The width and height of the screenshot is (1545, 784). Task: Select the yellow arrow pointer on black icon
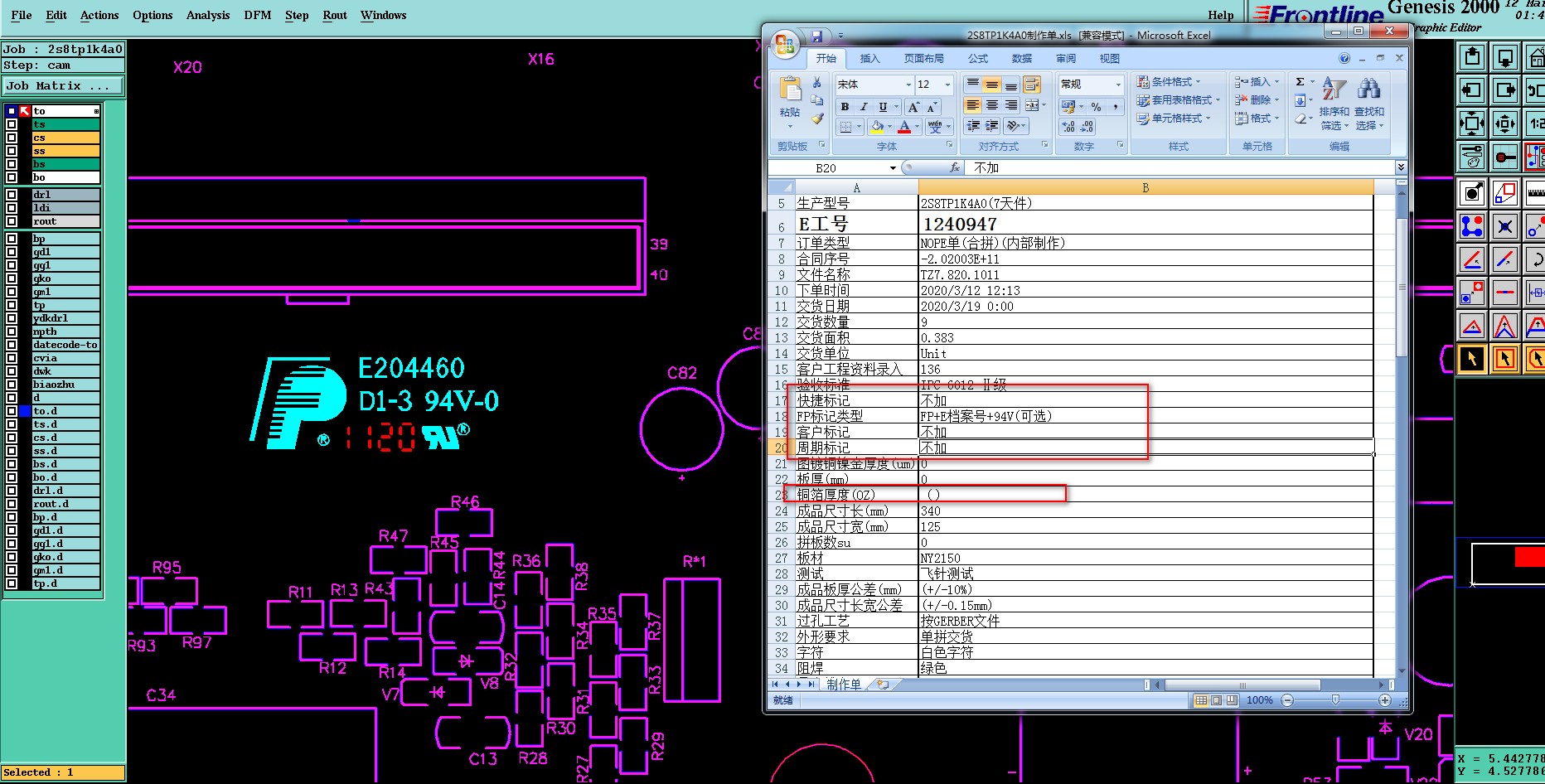tap(1472, 359)
